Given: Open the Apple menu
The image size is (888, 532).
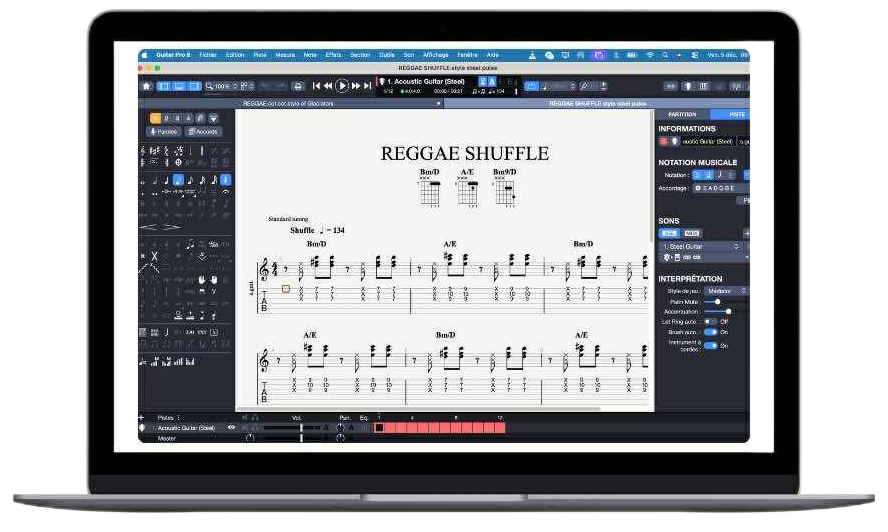Looking at the screenshot, I should coord(144,55).
